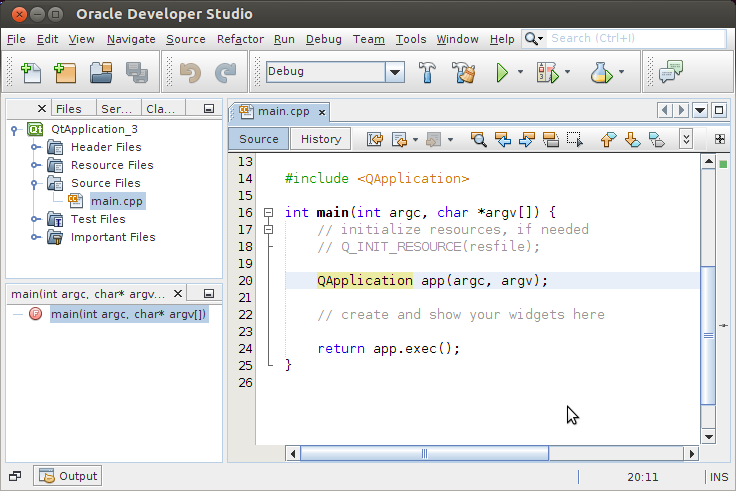
Task: Click the Debug Project icon
Action: coord(547,73)
